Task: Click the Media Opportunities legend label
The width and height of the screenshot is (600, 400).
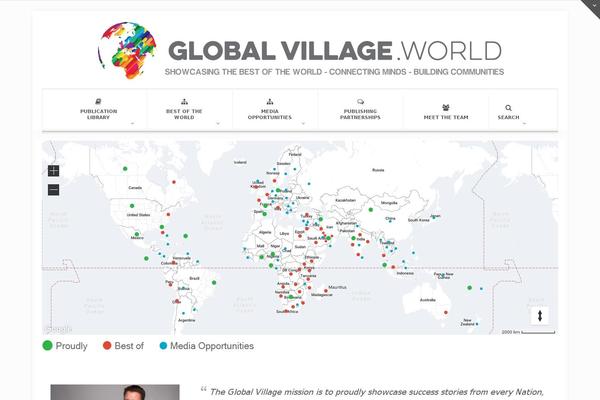Action: tap(212, 346)
